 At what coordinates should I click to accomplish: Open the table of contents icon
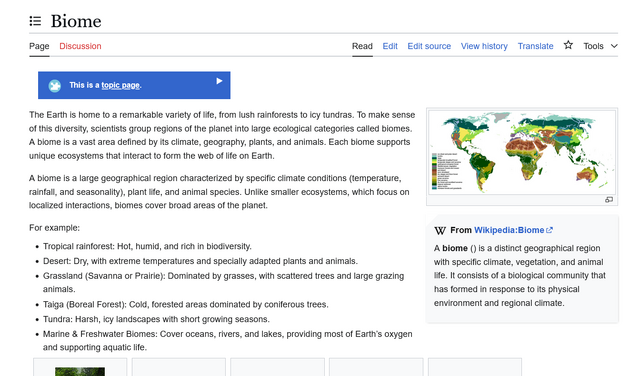click(x=35, y=21)
